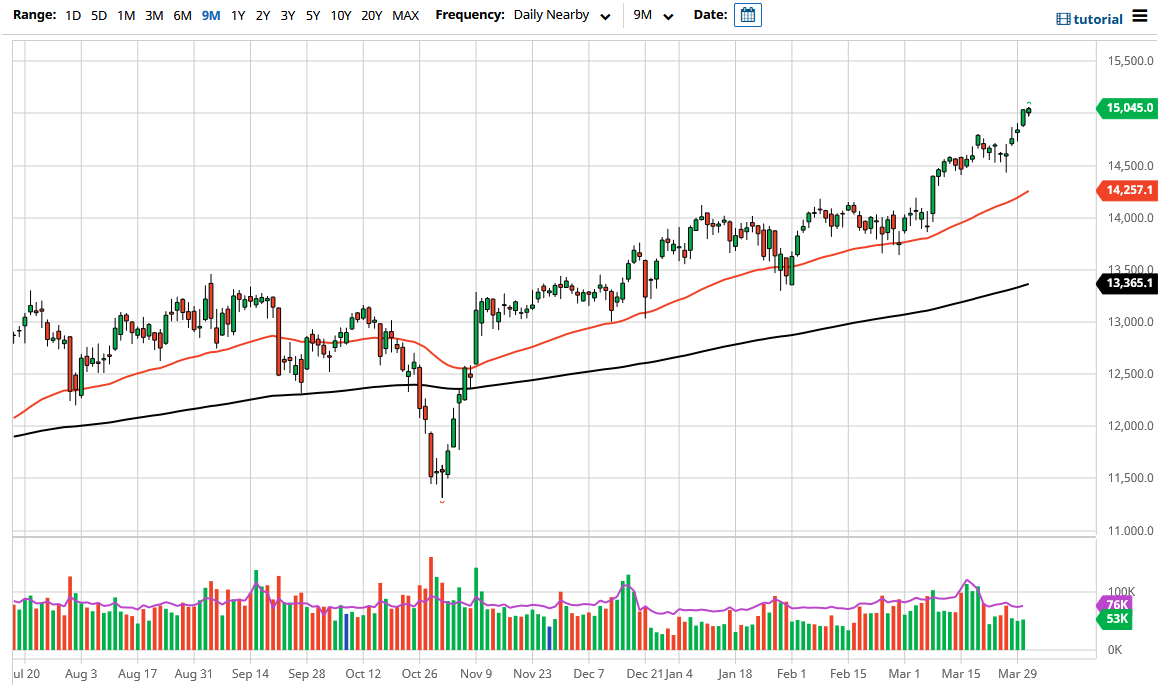This screenshot has width=1162, height=688.
Task: Select the 3M range tab
Action: point(154,15)
